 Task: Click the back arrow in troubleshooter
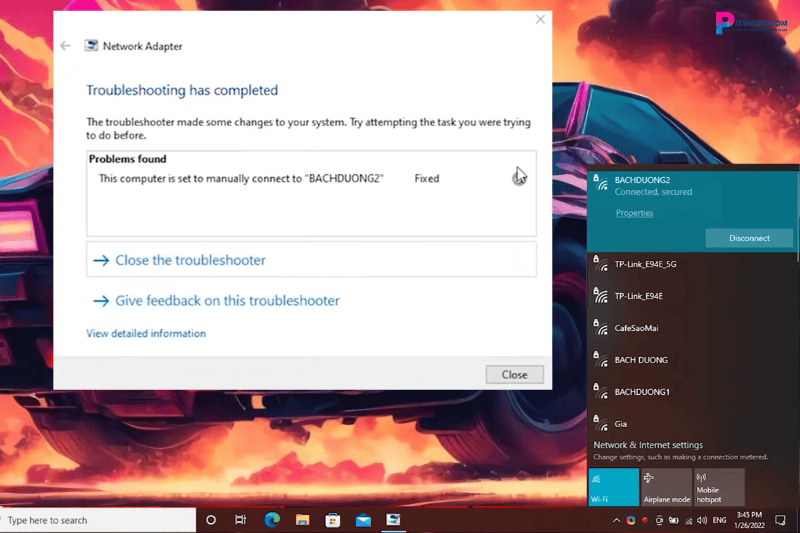click(66, 46)
